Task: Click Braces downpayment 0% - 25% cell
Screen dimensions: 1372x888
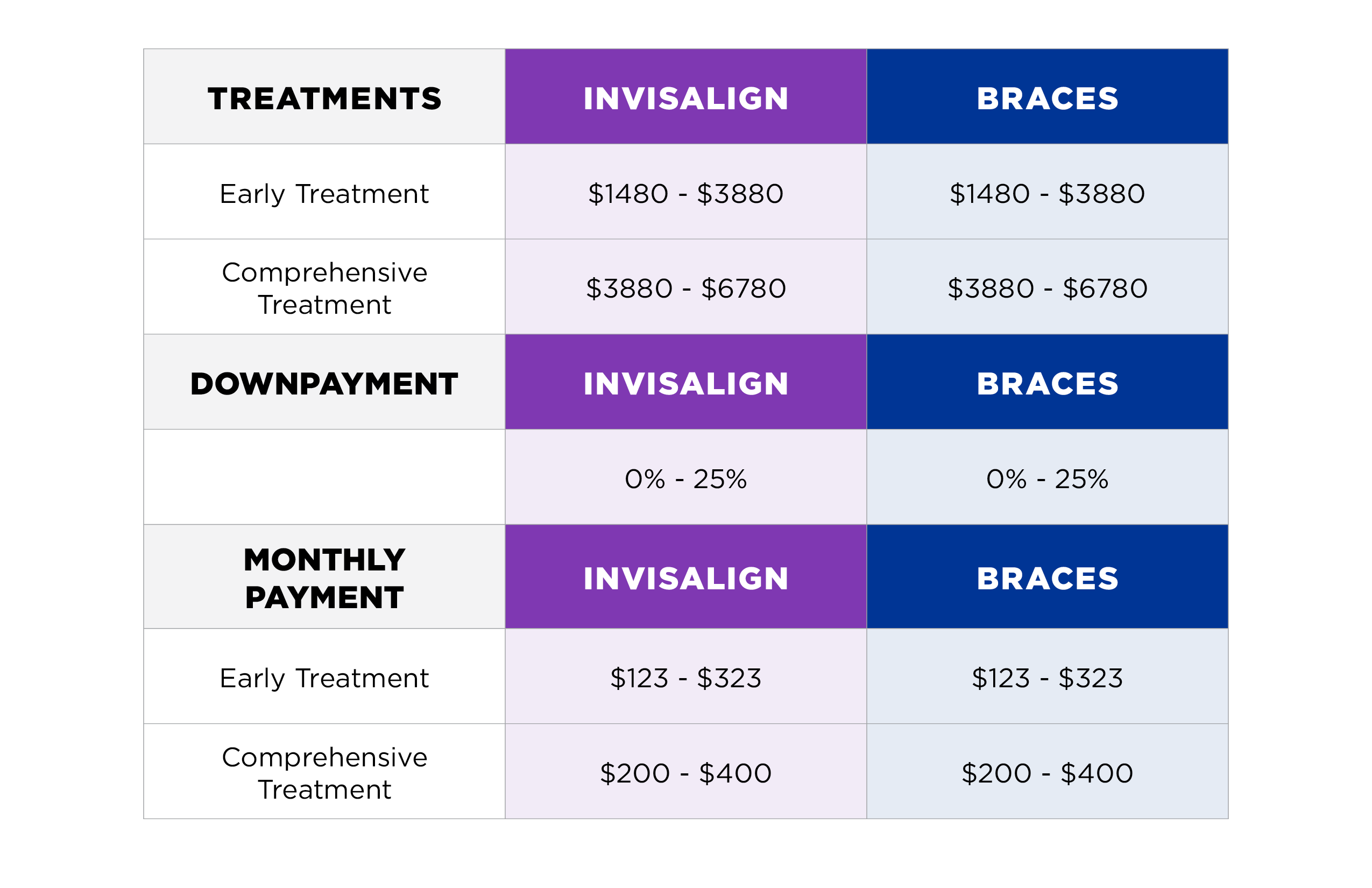Action: tap(1048, 477)
